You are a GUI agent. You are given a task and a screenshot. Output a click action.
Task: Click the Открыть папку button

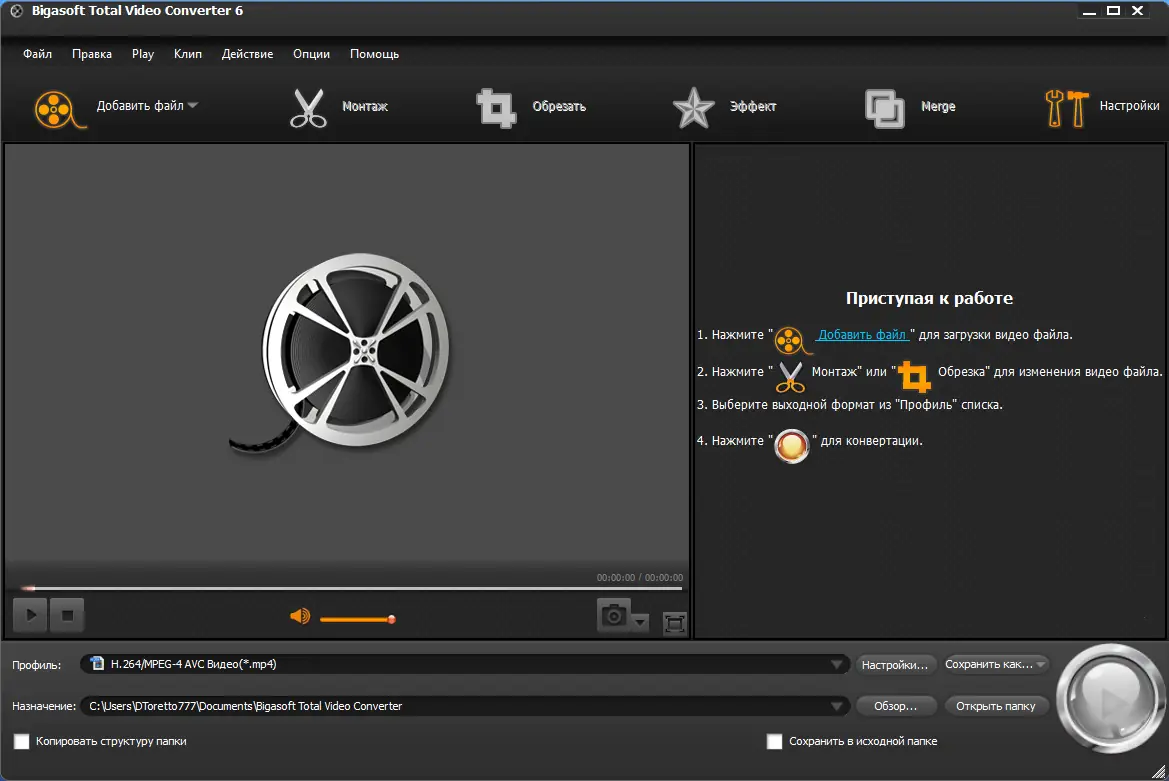click(x=996, y=705)
